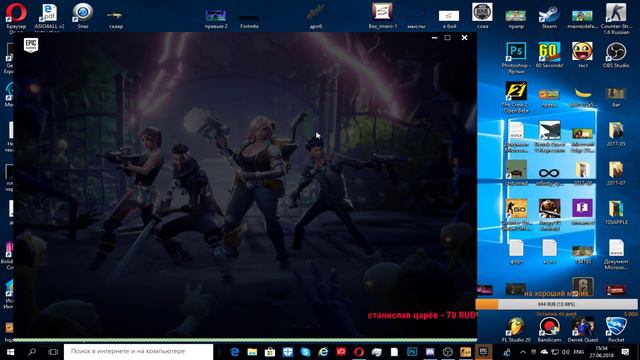This screenshot has width=640, height=360.
Task: Open Opera from the taskbar
Action: click(x=359, y=352)
